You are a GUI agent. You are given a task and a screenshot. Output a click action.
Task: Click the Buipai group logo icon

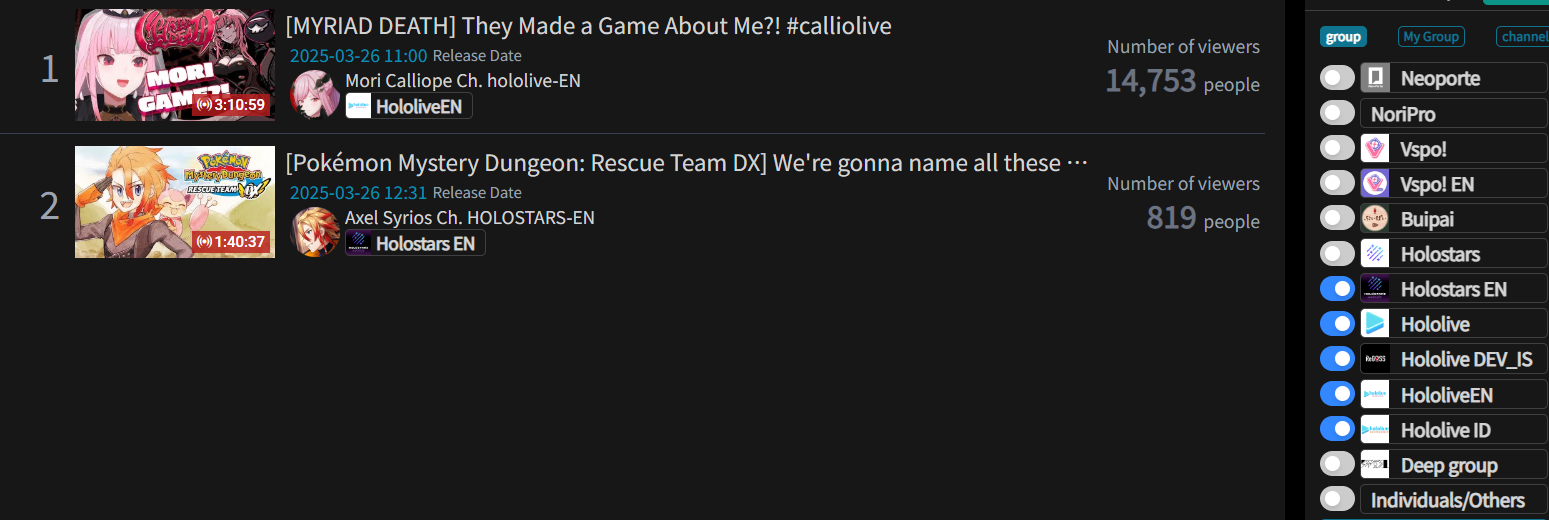[x=1375, y=218]
